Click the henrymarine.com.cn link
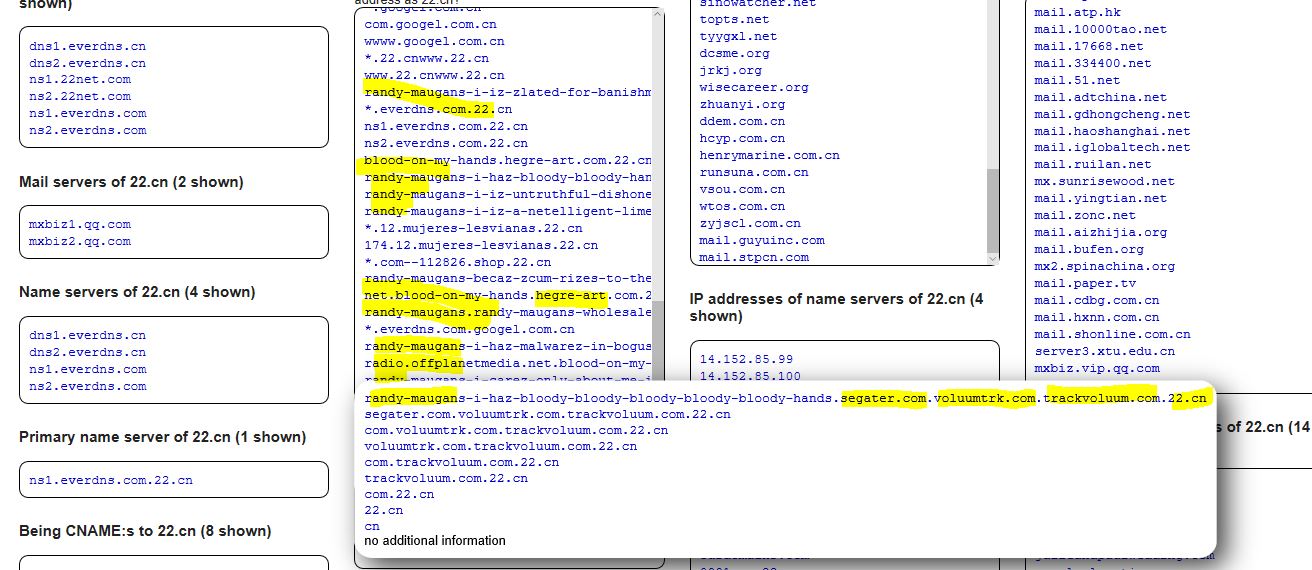The image size is (1312, 570). 769,155
